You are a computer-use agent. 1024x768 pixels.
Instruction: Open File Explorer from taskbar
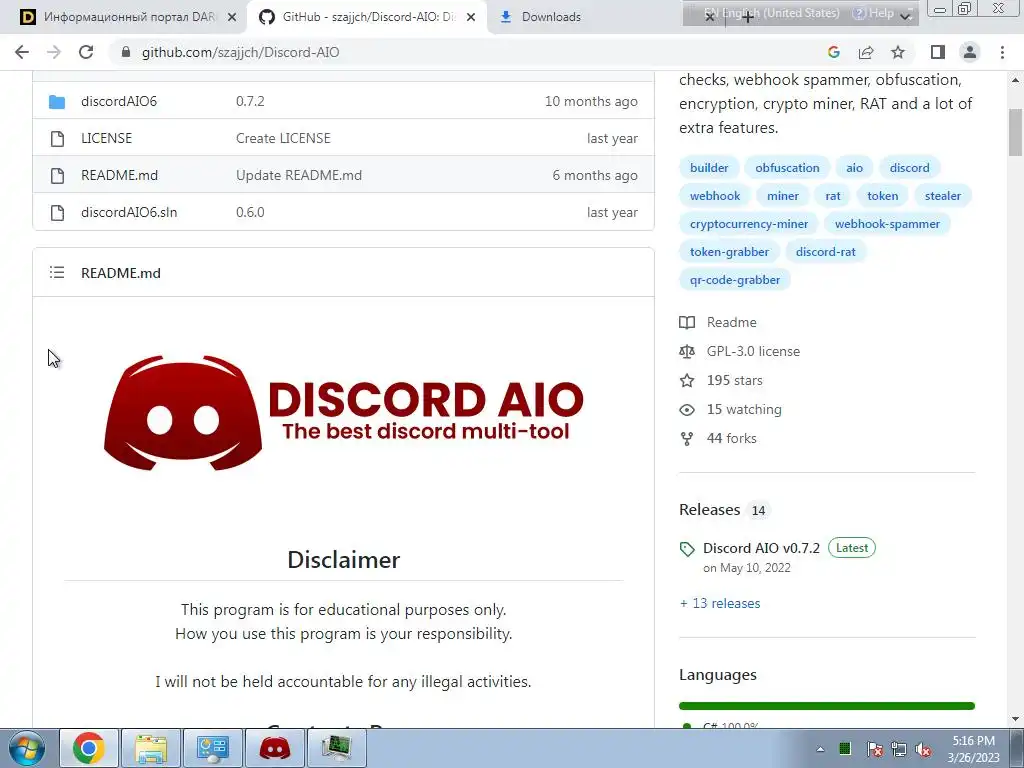[151, 748]
